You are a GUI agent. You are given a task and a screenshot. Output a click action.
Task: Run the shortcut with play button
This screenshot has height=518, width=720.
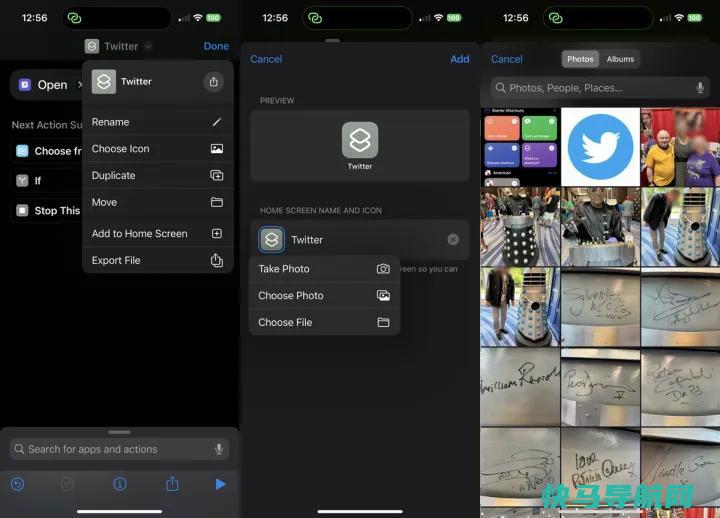(220, 484)
